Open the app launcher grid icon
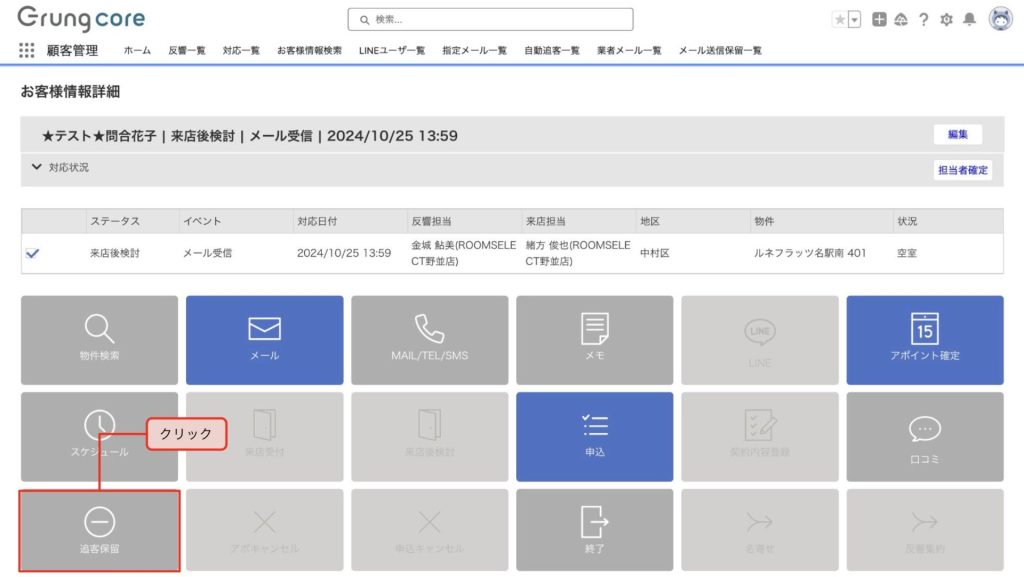Viewport: 1024px width, 577px height. click(x=26, y=51)
